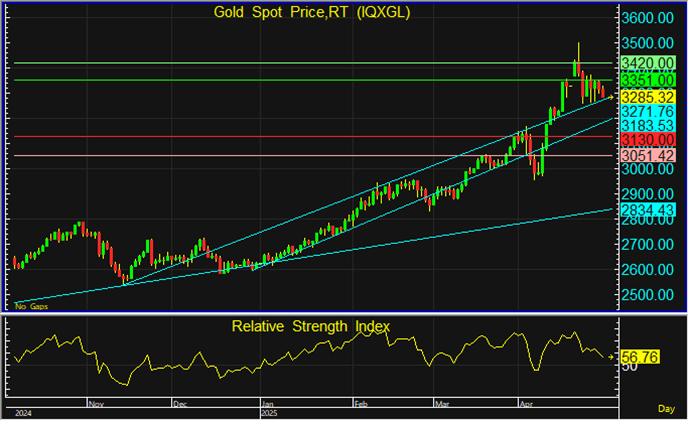Select the red 3130.00 support label
The height and width of the screenshot is (421, 689).
[647, 138]
